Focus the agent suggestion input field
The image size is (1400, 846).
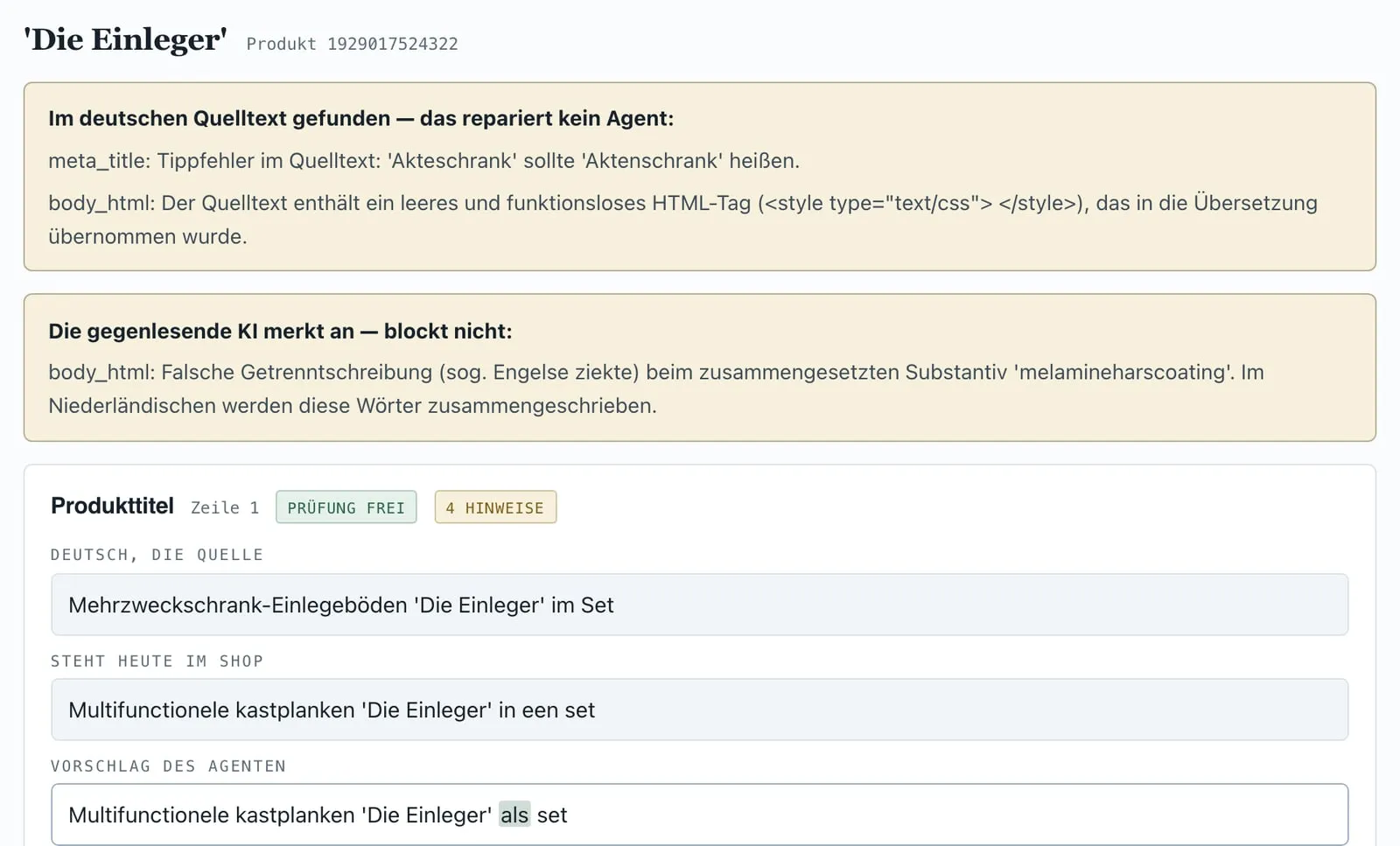pyautogui.click(x=699, y=815)
